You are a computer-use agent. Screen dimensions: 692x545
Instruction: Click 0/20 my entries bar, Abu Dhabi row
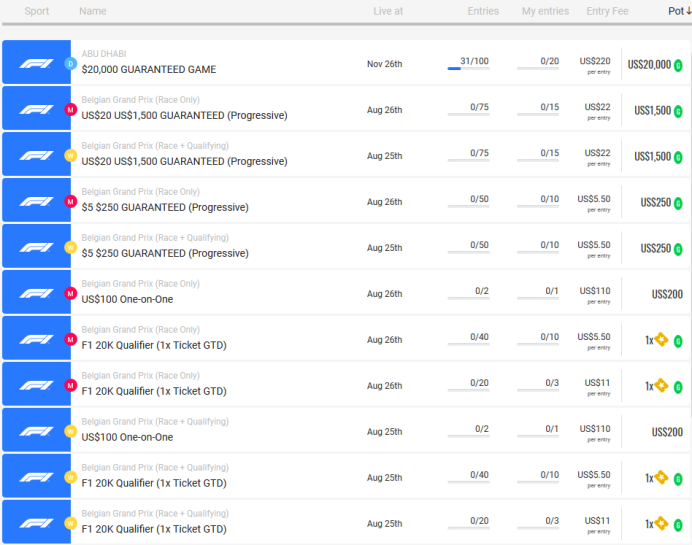pyautogui.click(x=538, y=68)
